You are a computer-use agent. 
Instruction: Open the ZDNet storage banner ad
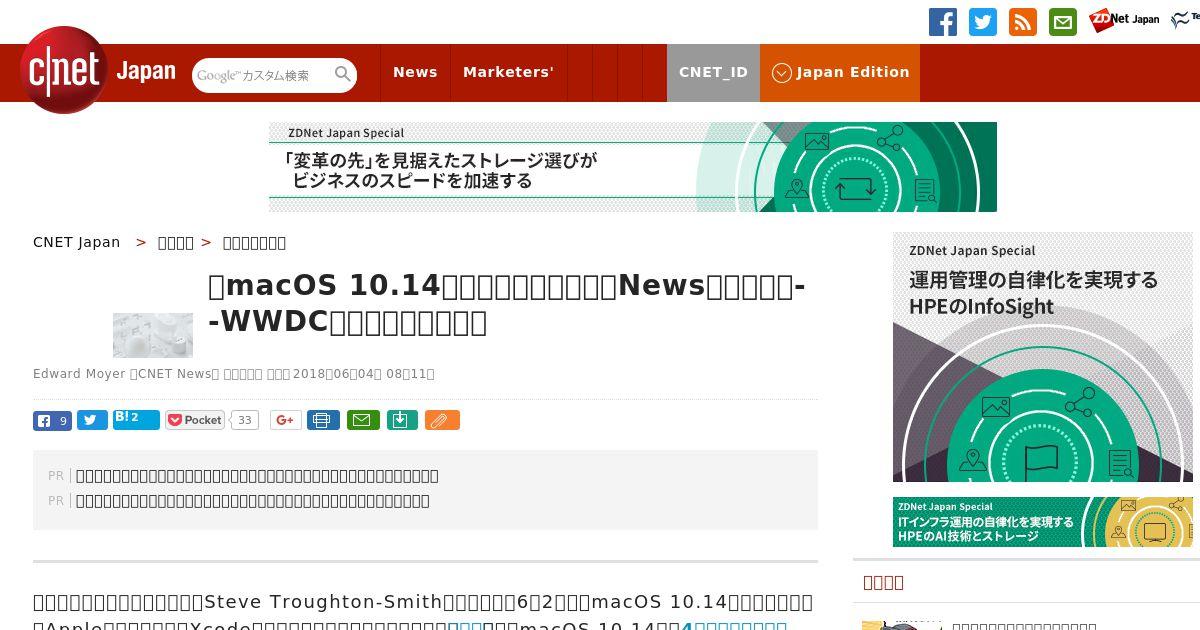633,167
